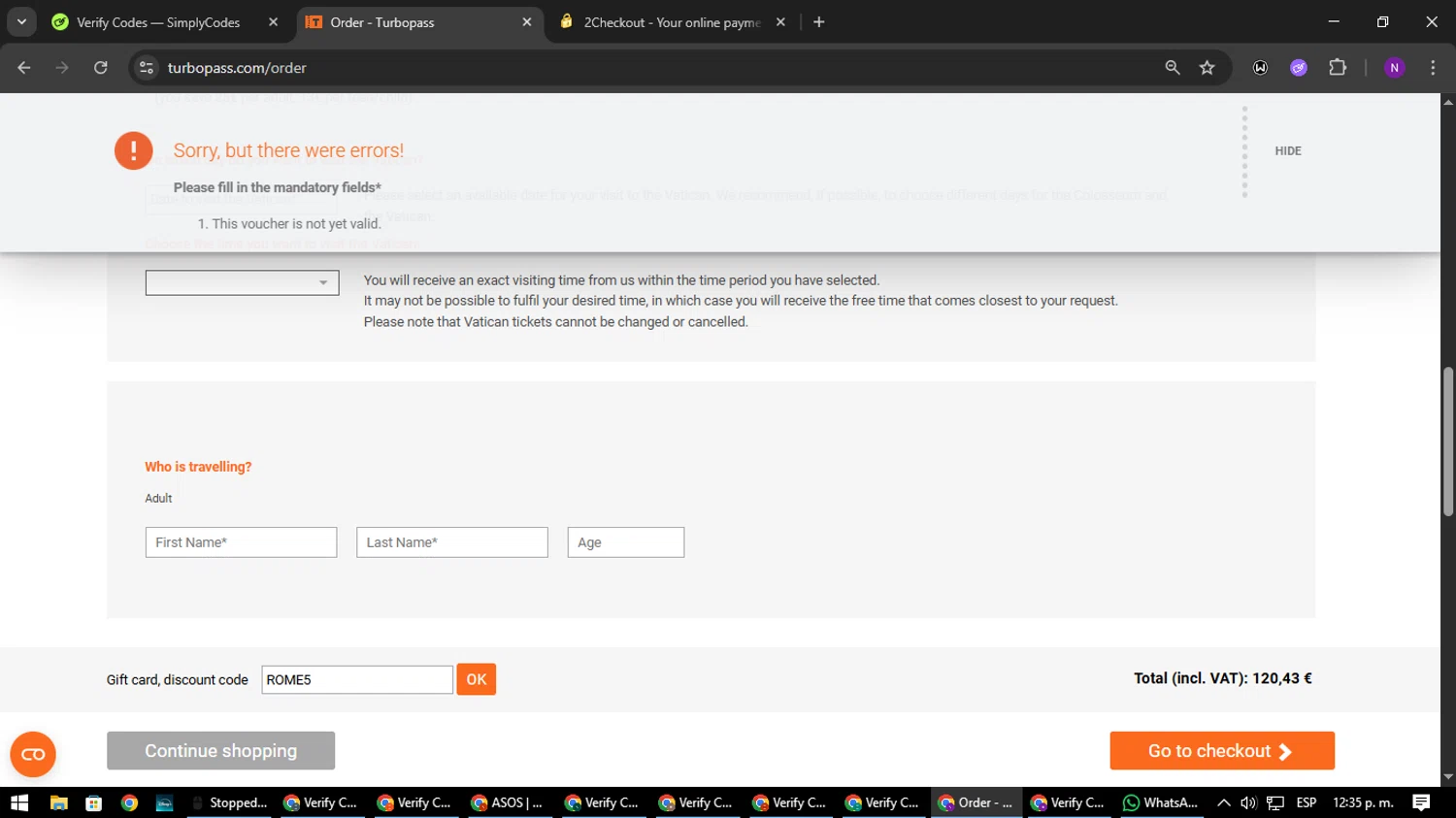Click the page vertical scrollbar thumb
Screen dimensions: 1456x818
[x=1448, y=441]
